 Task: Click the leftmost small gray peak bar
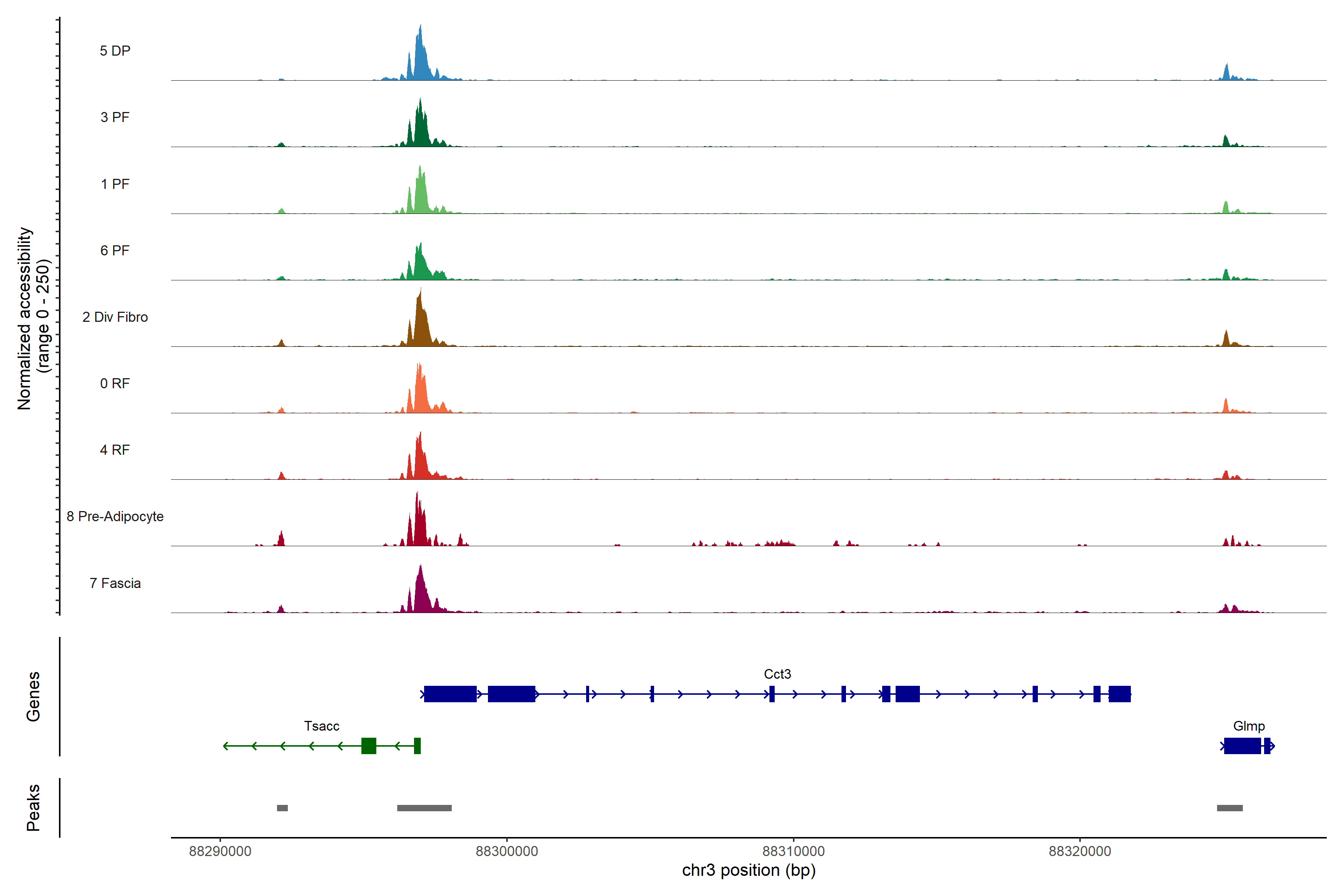coord(282,808)
